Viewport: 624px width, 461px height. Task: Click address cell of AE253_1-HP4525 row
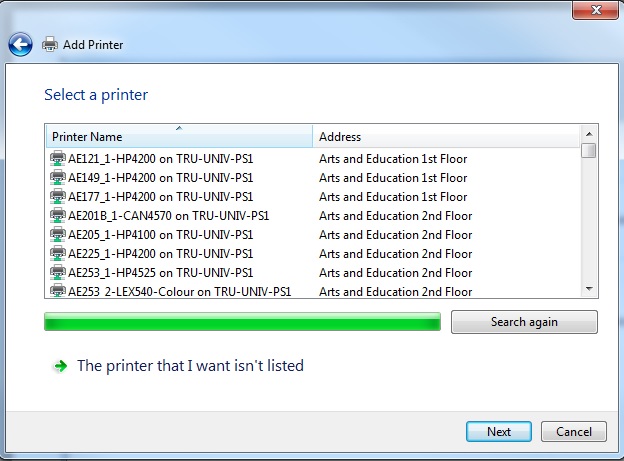(396, 273)
